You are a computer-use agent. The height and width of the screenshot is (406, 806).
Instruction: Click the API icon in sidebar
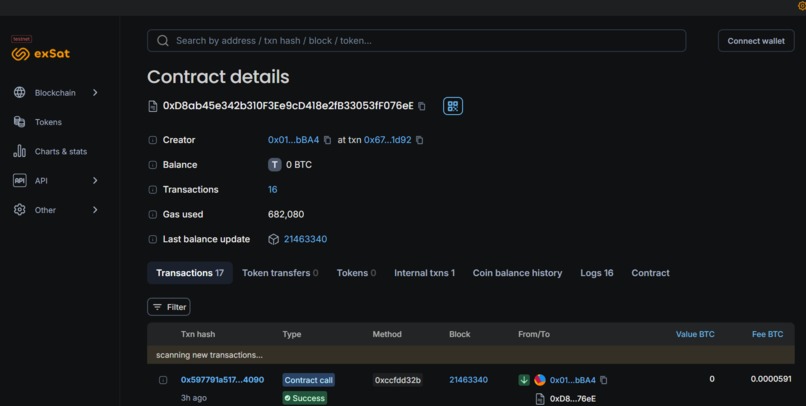coord(20,180)
